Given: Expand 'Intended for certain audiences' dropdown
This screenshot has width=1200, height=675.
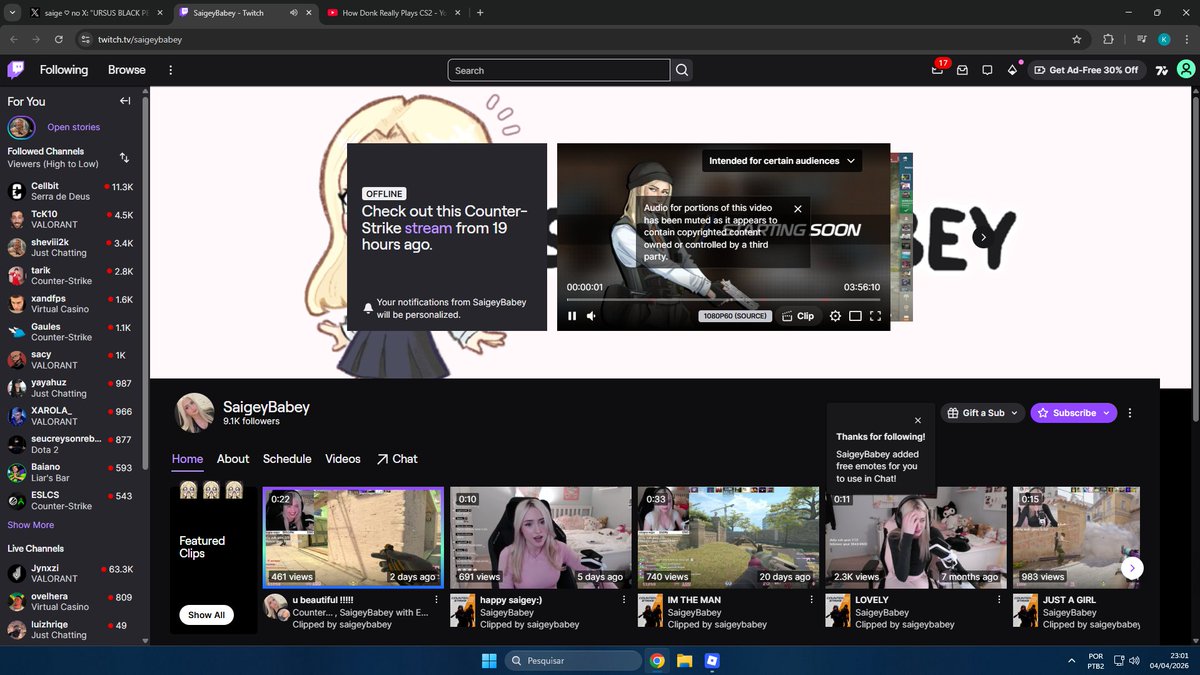Looking at the screenshot, I should 783,160.
